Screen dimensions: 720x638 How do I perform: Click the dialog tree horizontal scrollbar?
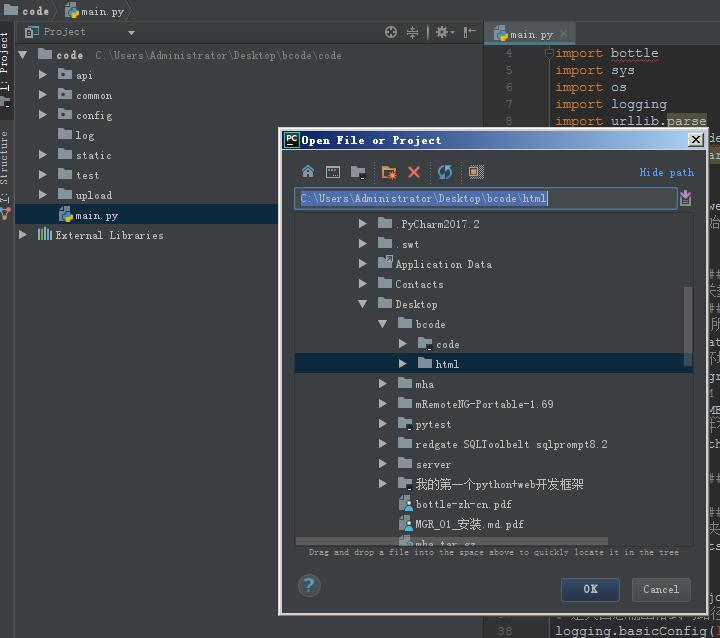(452, 541)
